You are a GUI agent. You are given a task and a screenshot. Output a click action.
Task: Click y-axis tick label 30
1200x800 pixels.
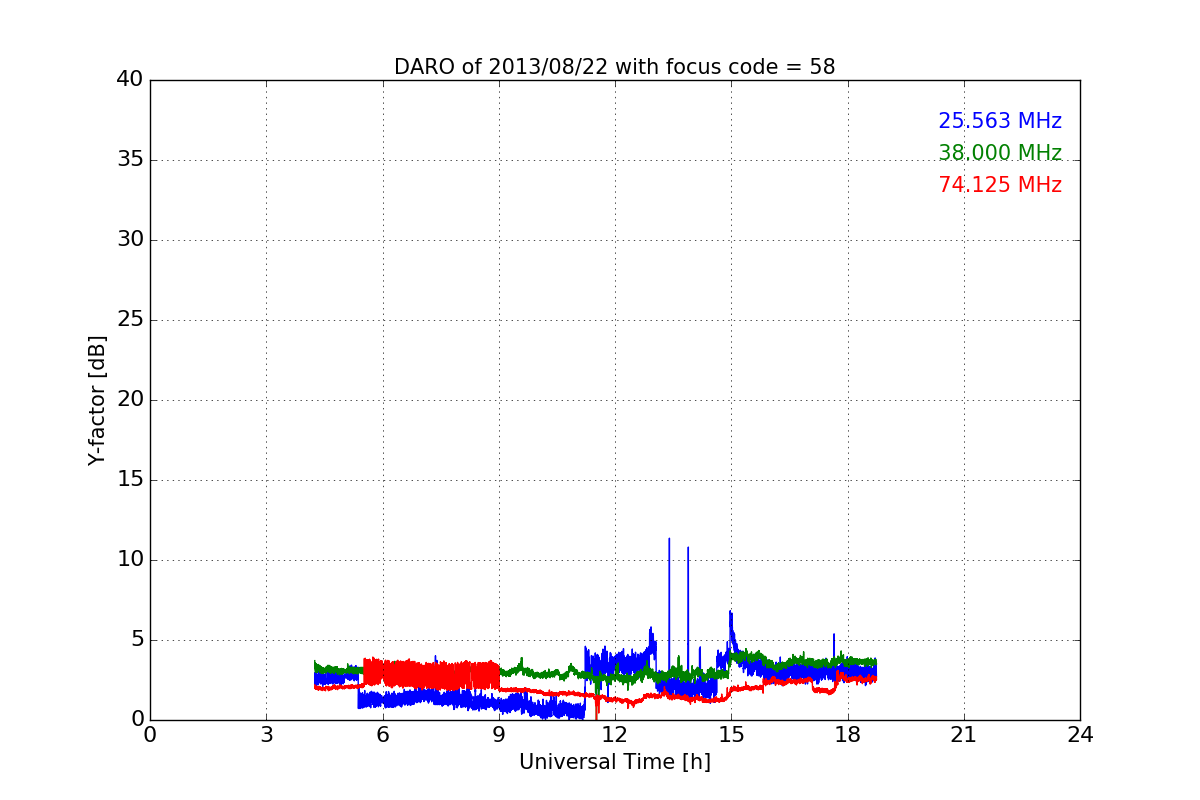[x=130, y=240]
